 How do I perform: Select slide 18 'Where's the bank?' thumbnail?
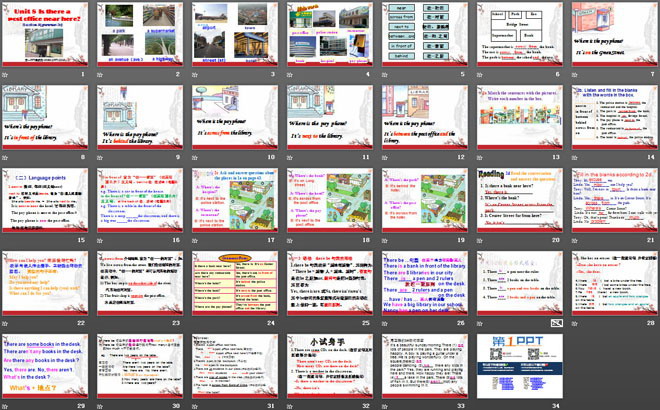point(330,200)
